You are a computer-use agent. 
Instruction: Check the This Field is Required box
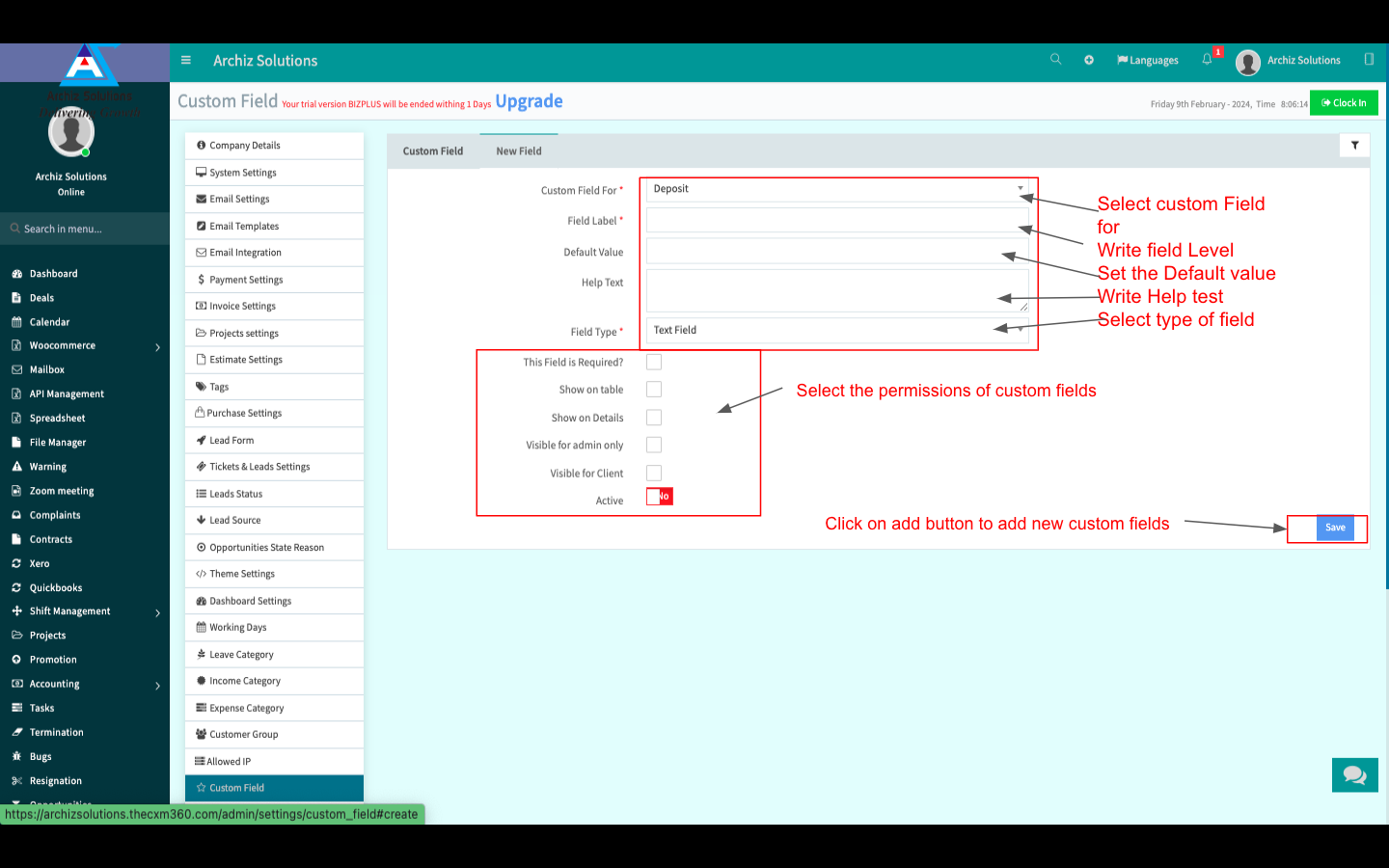point(654,363)
